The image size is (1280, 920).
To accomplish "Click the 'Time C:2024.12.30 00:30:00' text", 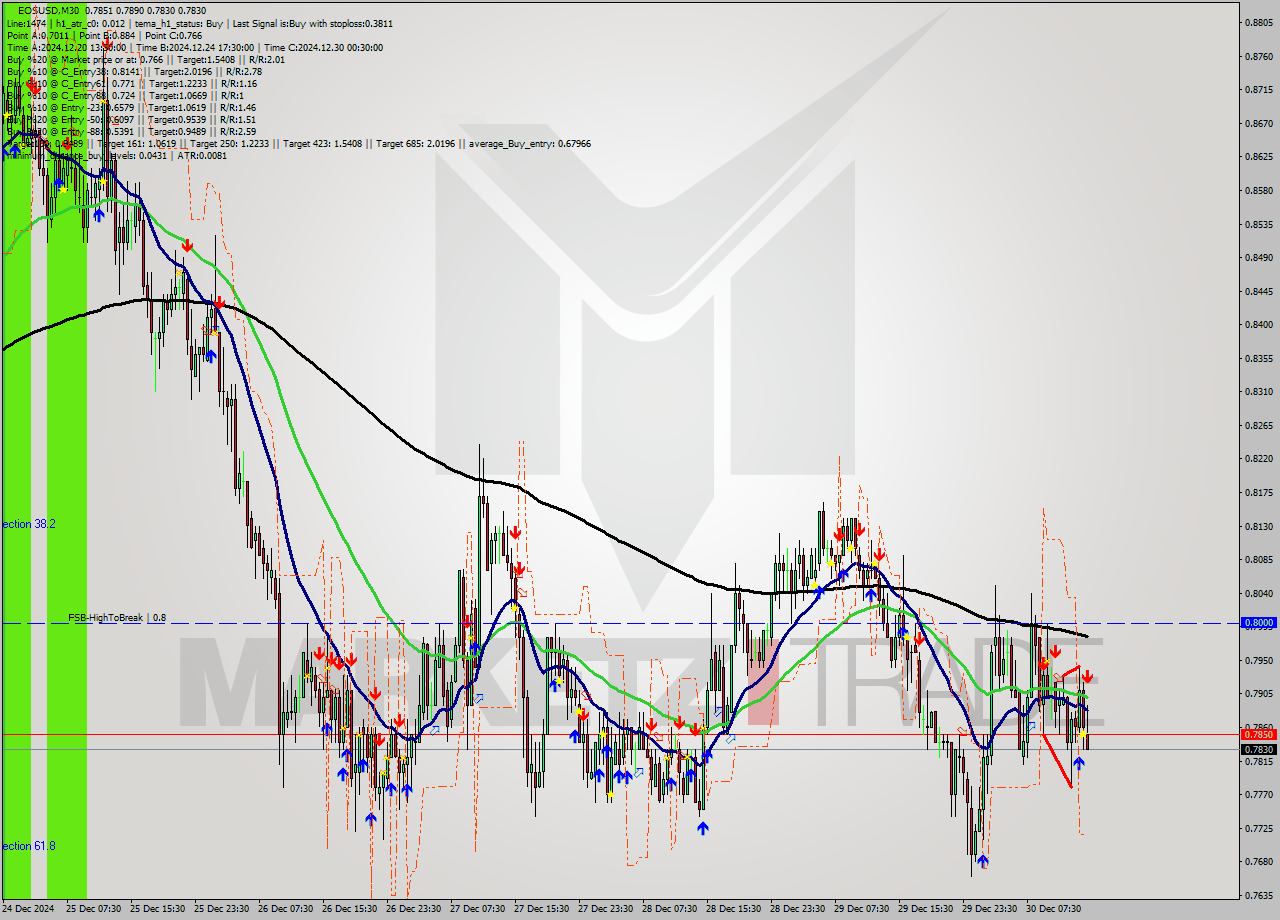I will pos(323,47).
